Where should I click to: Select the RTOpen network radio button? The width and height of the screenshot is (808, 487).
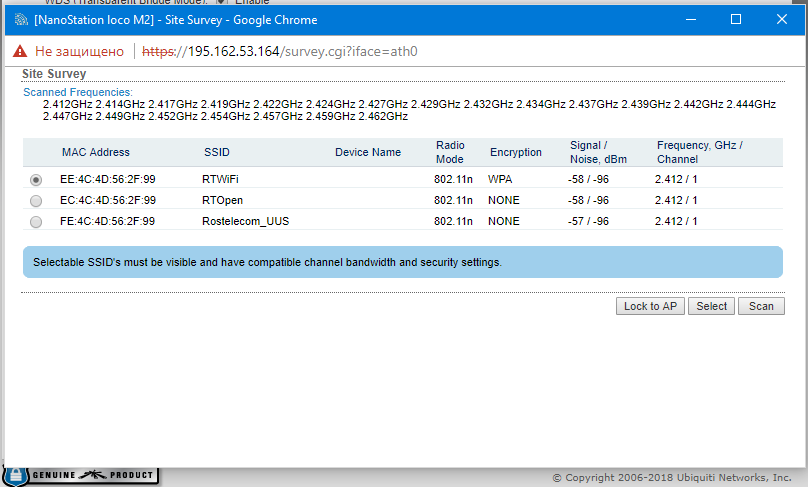(x=36, y=200)
